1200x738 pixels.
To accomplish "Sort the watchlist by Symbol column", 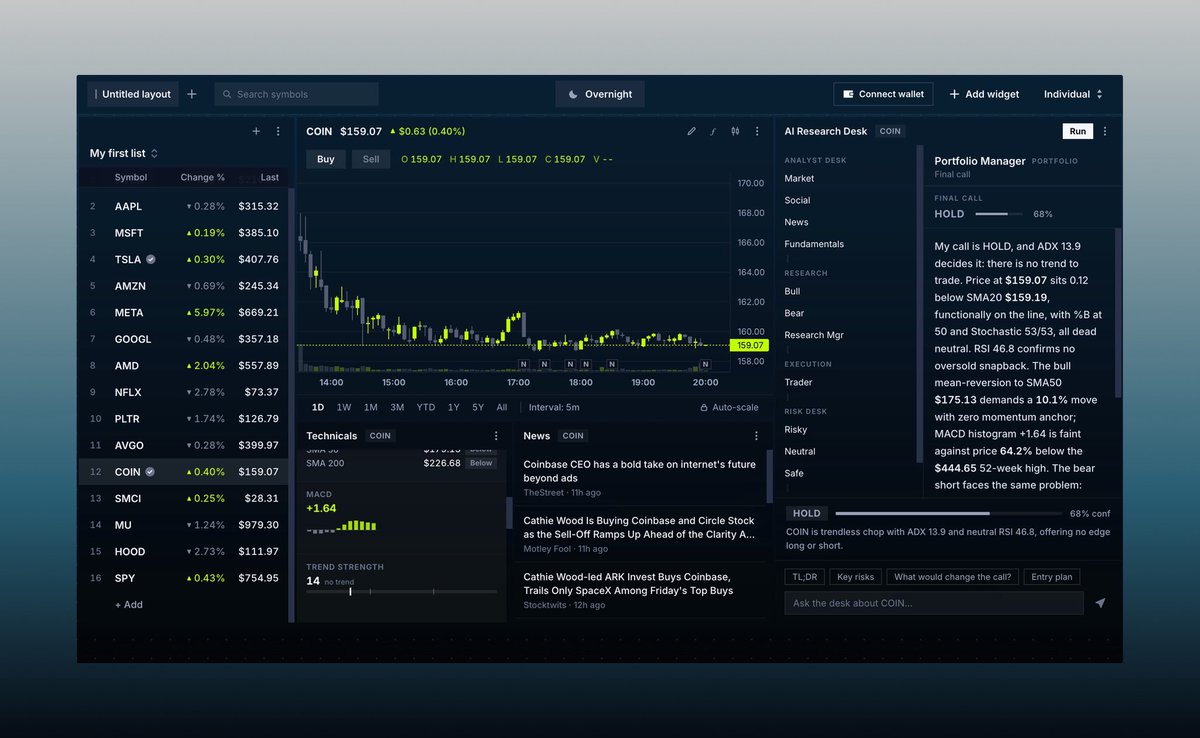I will (131, 177).
